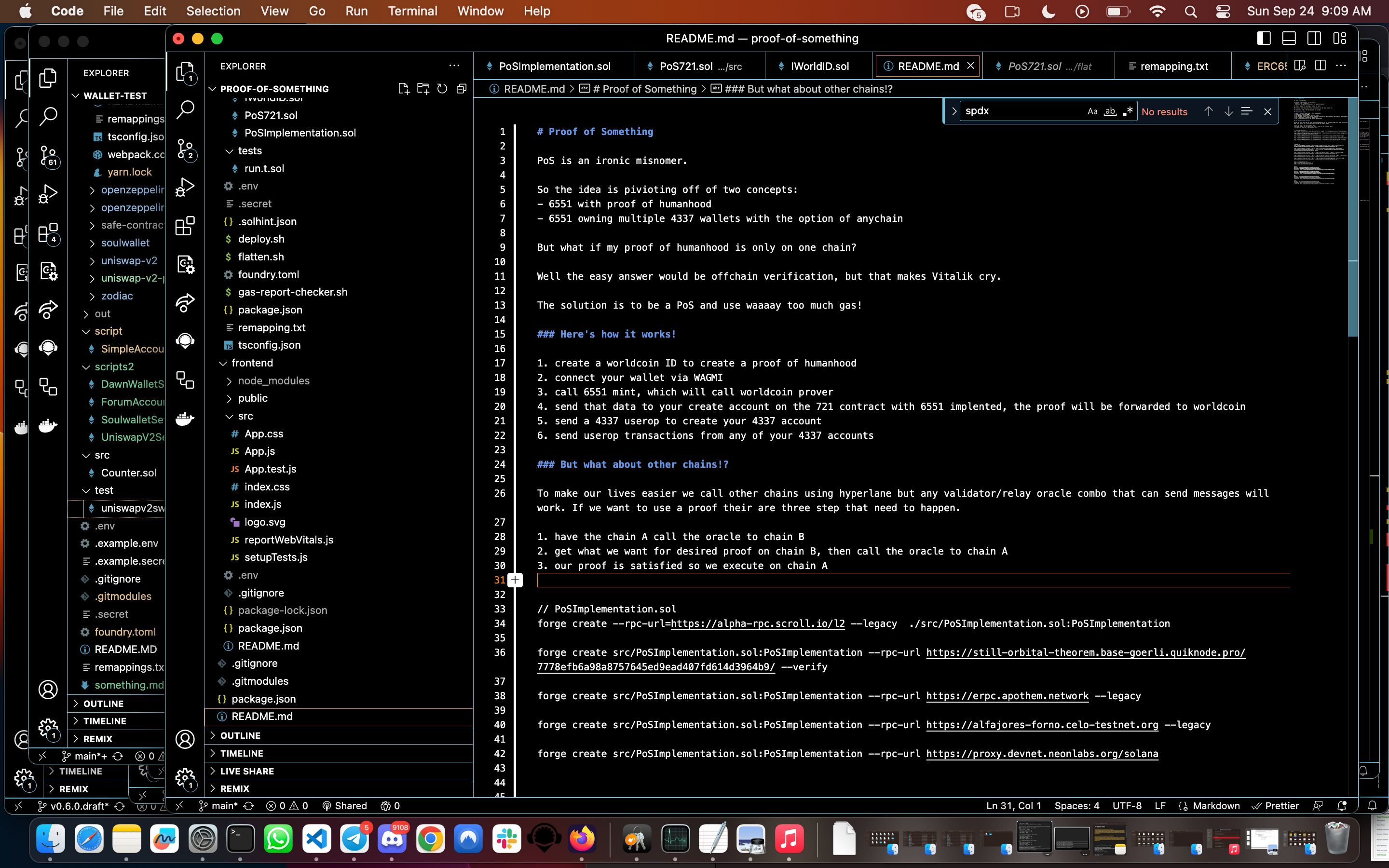Toggle Do Not Disturb moon in menu bar
This screenshot has height=868, width=1389.
(x=1048, y=12)
